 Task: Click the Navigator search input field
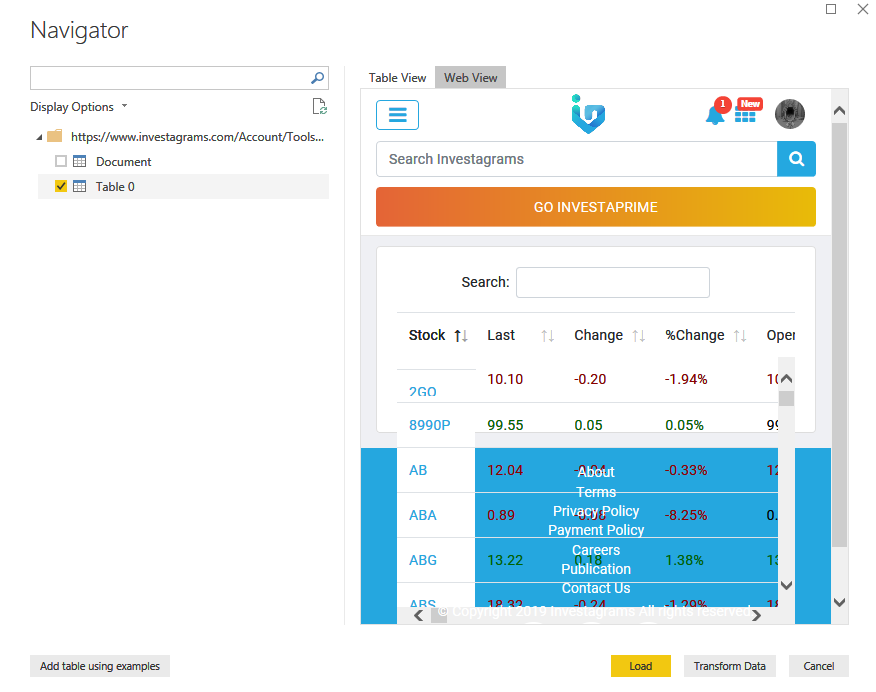(x=170, y=78)
